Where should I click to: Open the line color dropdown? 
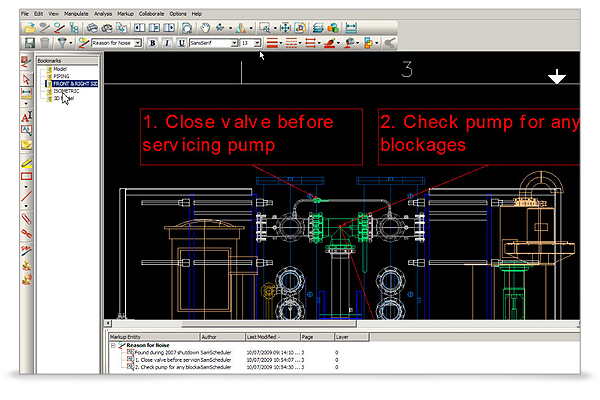click(x=277, y=43)
